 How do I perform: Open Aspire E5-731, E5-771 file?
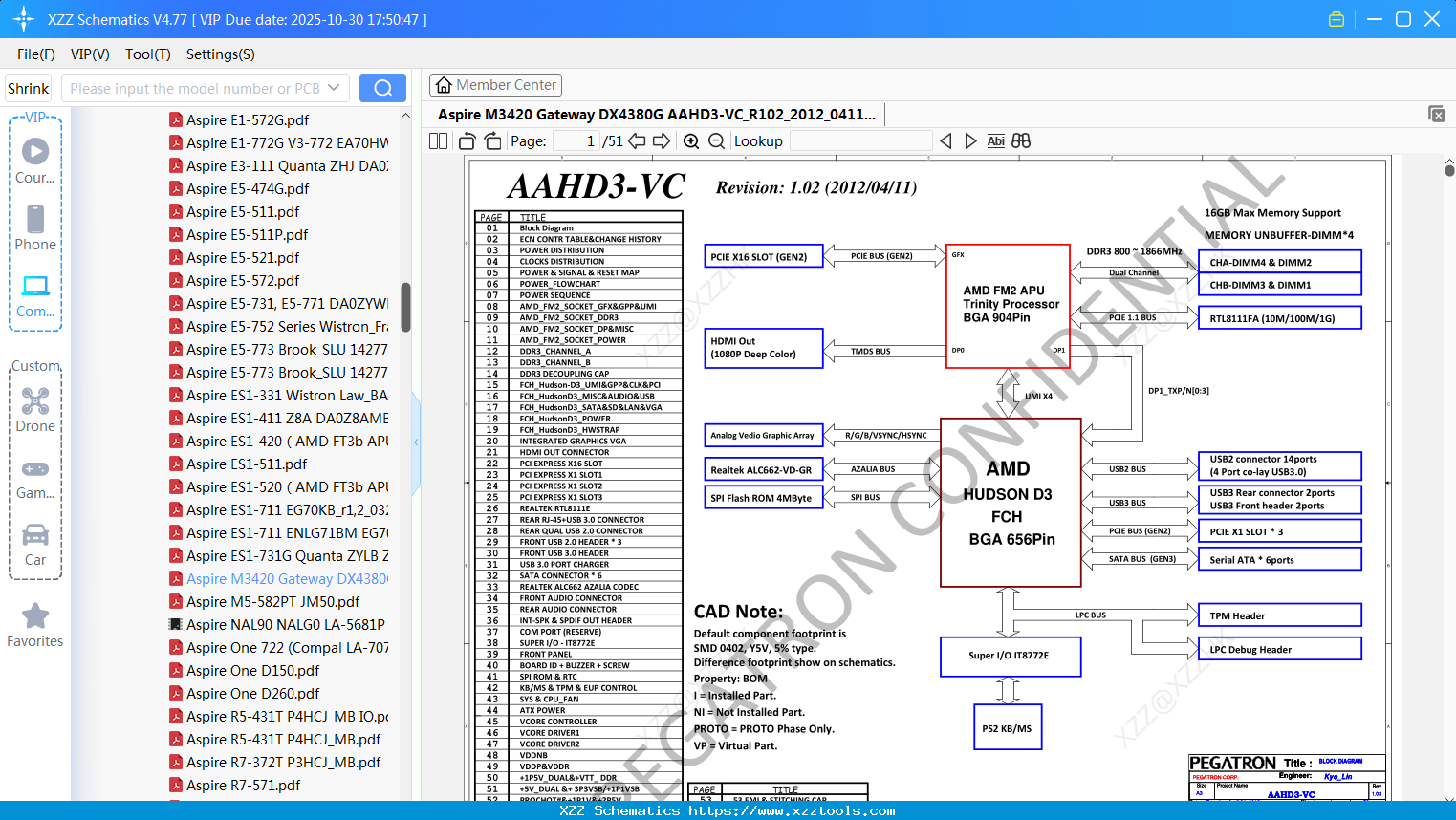point(287,303)
